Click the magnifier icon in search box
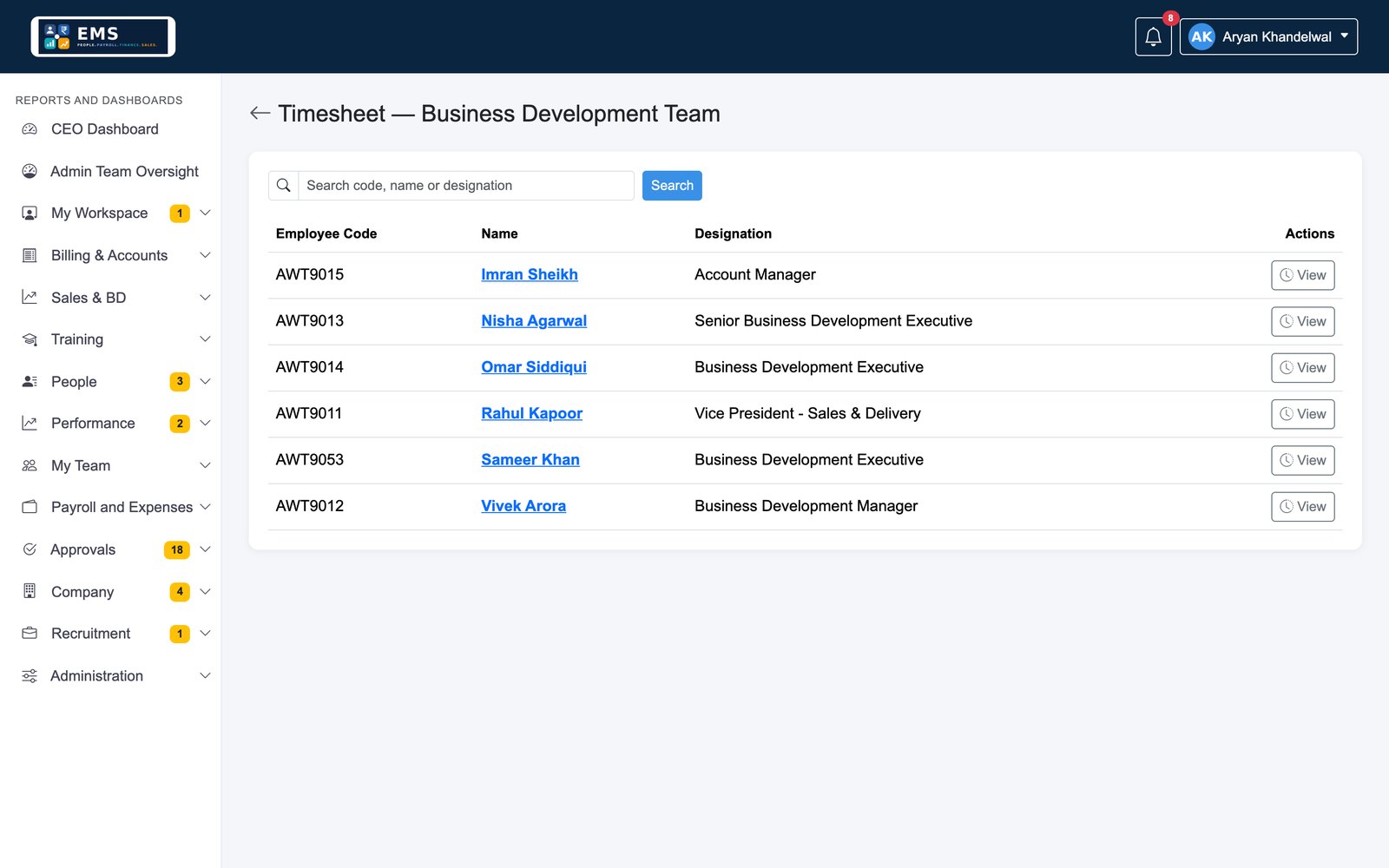 point(284,186)
